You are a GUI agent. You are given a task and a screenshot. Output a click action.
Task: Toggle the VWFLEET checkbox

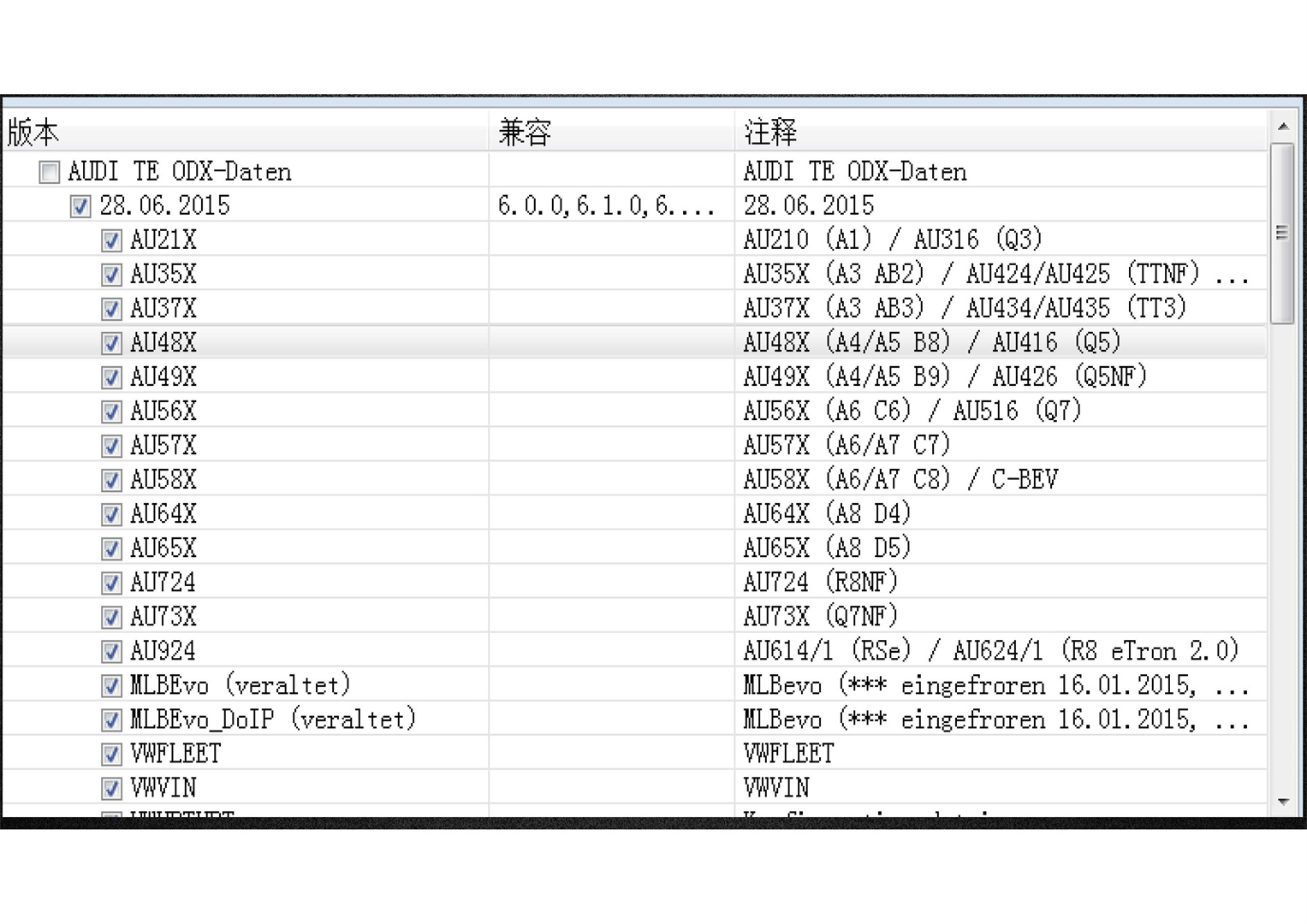111,754
